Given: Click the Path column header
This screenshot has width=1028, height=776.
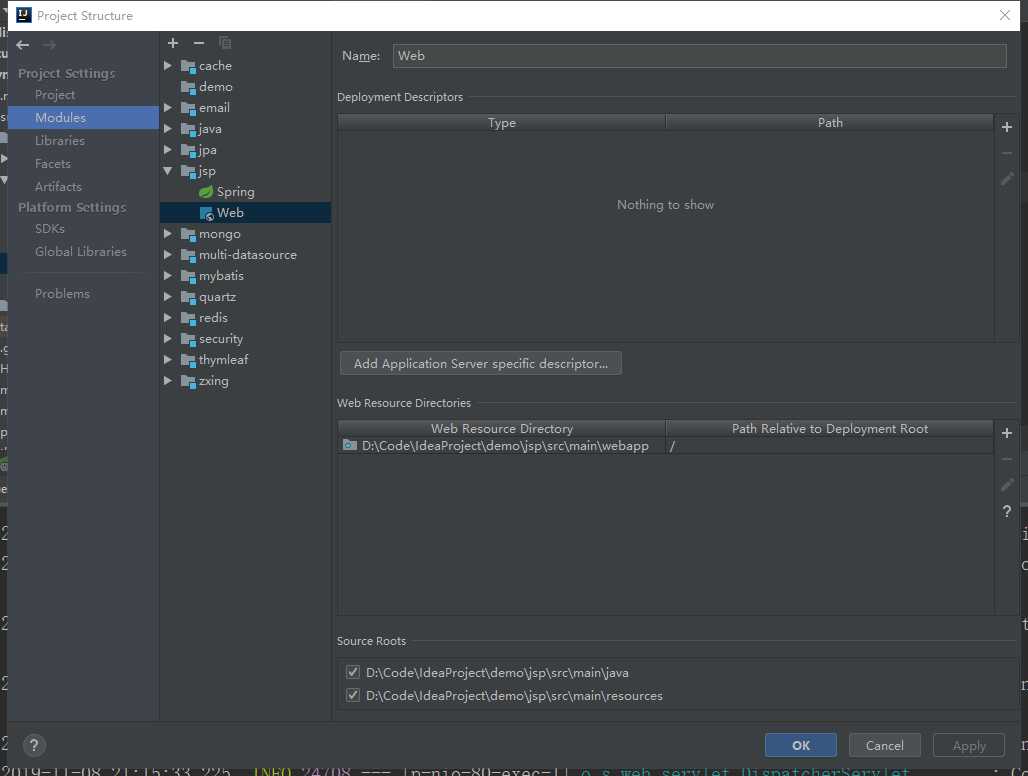Looking at the screenshot, I should [829, 123].
